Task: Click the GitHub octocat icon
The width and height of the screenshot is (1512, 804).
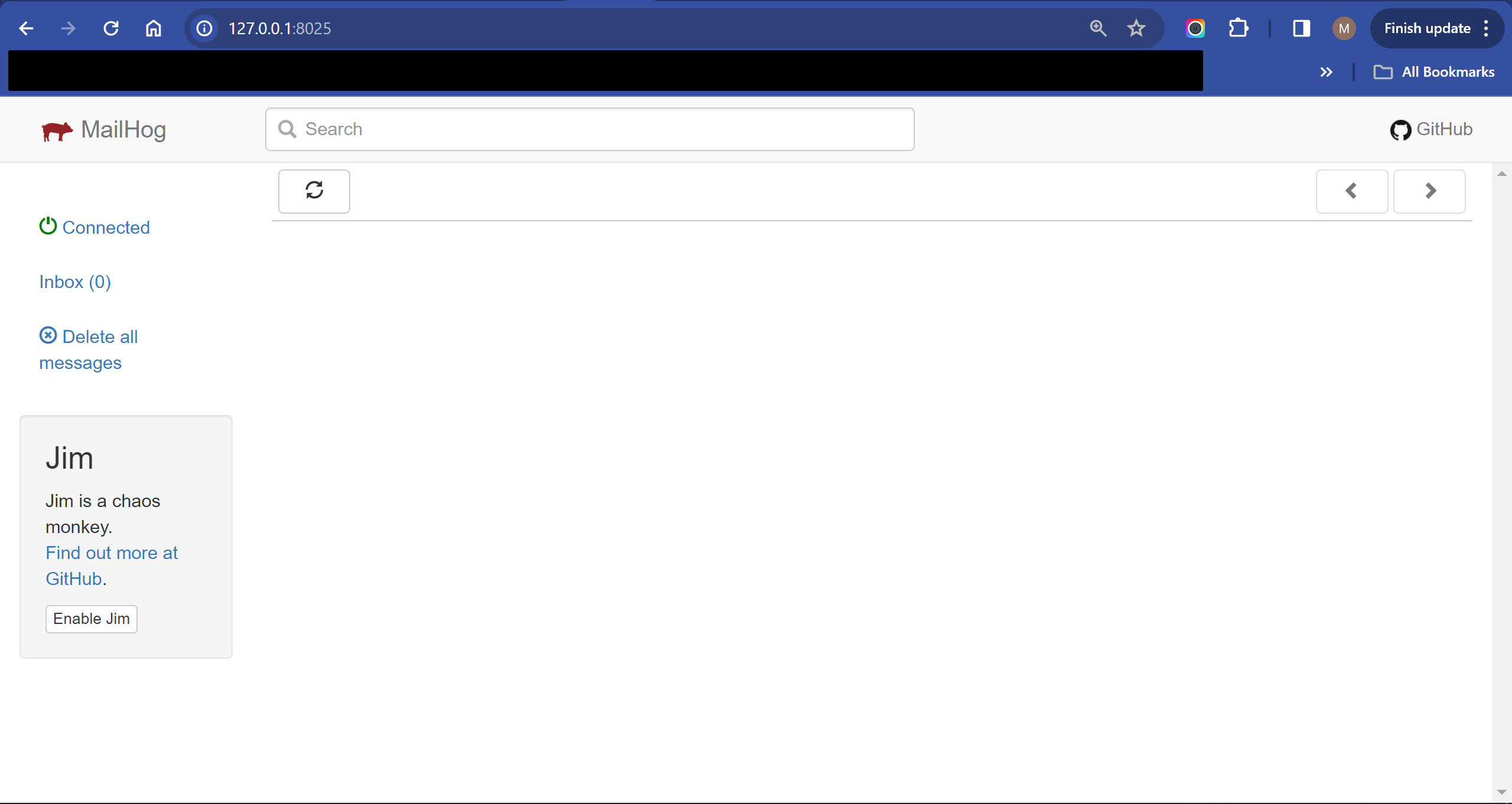Action: (x=1400, y=130)
